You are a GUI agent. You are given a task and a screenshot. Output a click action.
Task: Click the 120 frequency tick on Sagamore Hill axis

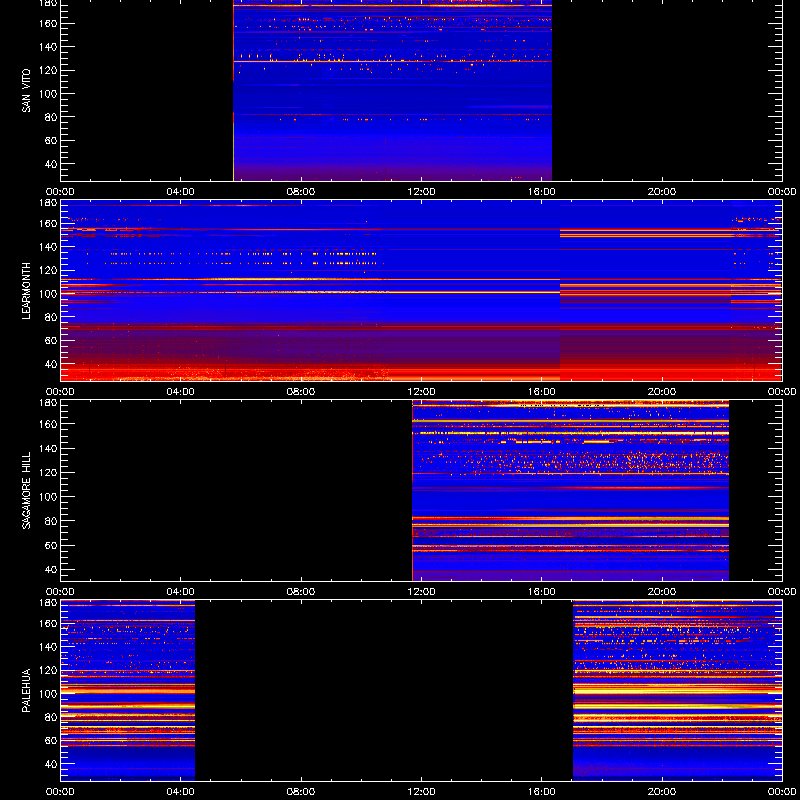49,472
